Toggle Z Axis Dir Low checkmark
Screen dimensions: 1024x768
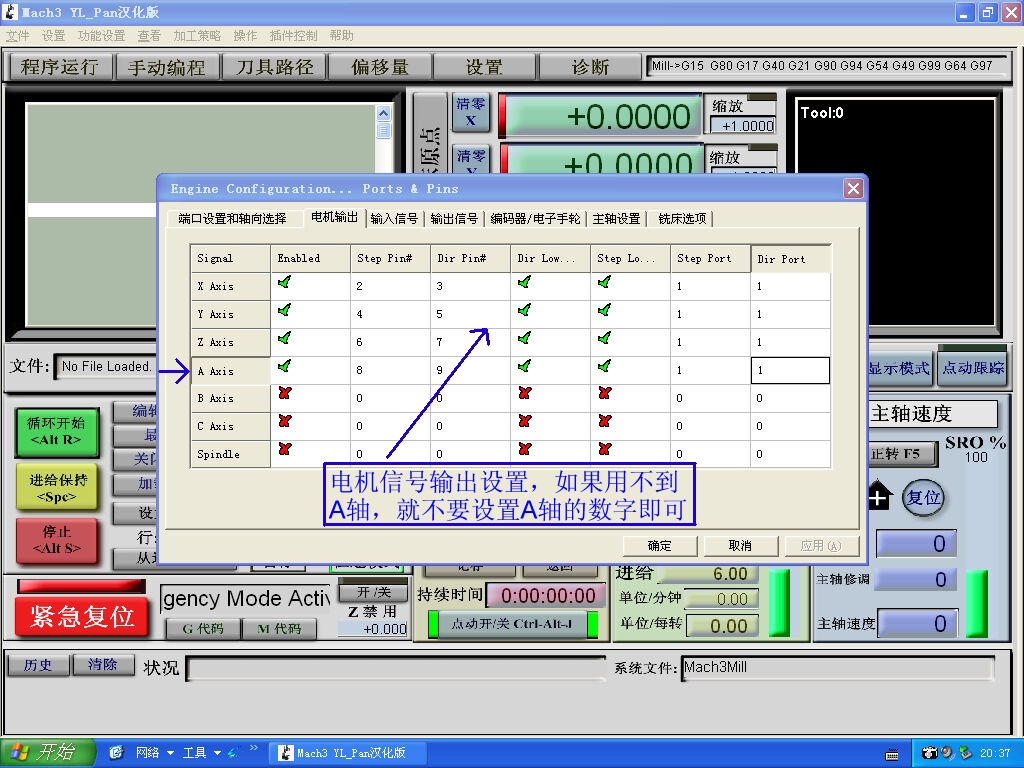tap(524, 338)
